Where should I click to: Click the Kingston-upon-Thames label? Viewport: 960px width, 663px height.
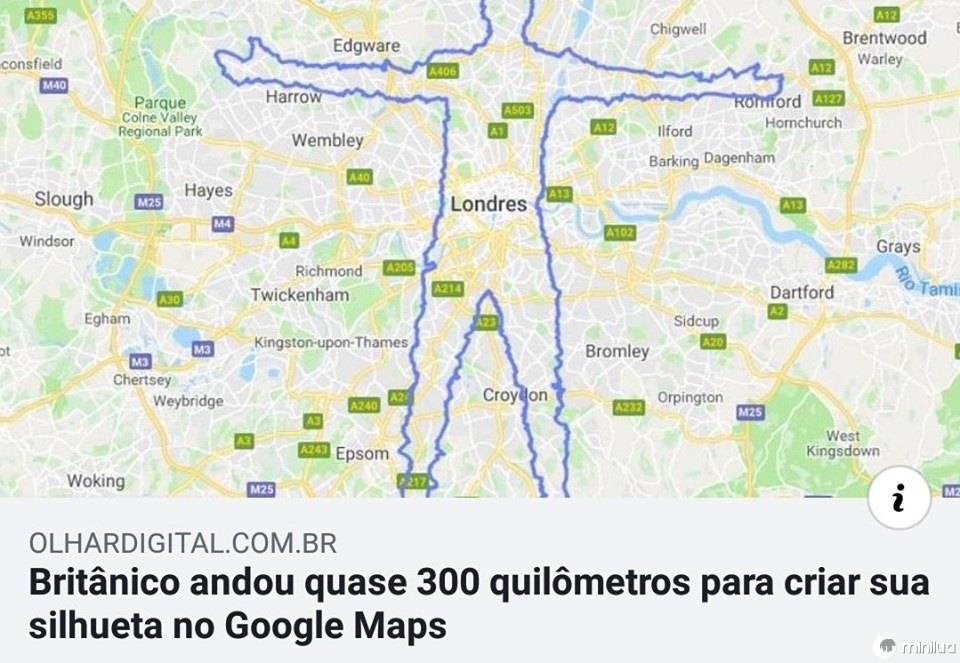pos(331,342)
